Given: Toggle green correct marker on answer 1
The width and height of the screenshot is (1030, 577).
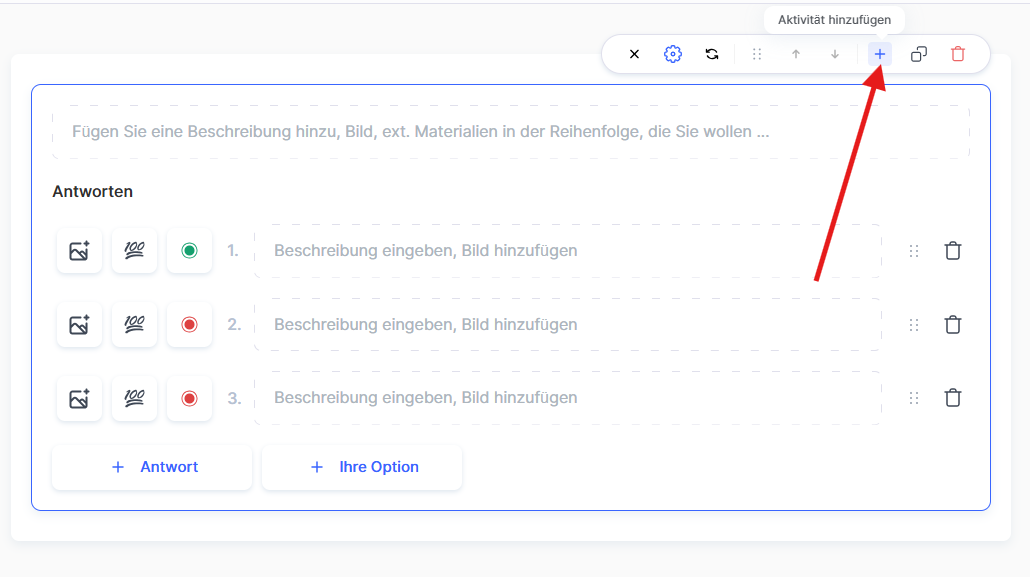Looking at the screenshot, I should (x=189, y=251).
